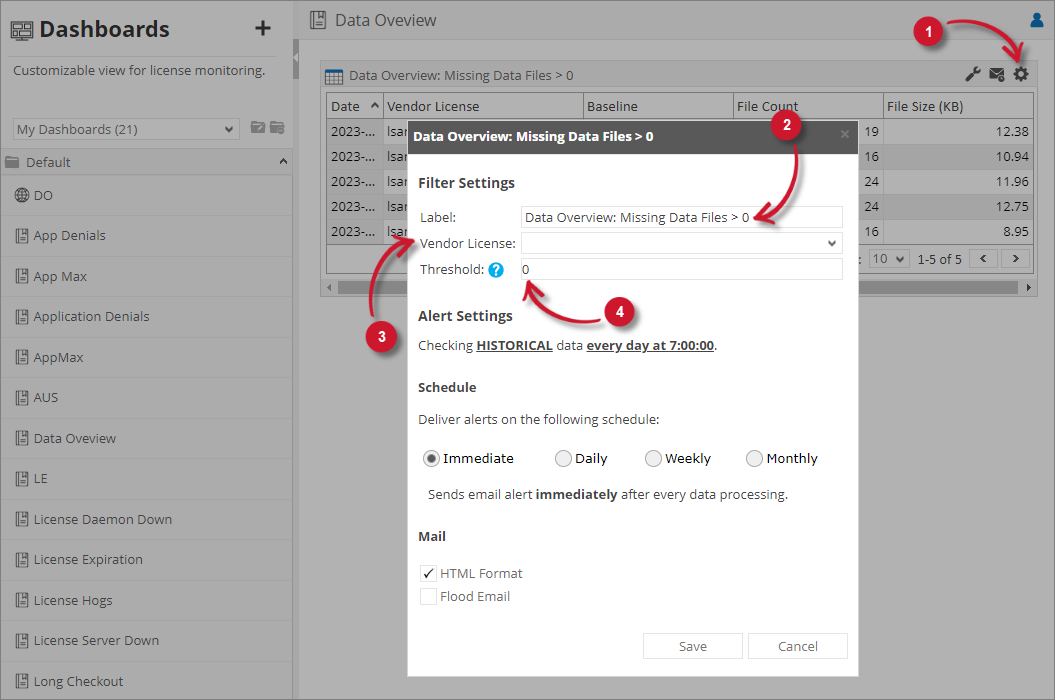Open AppMax dashboard
This screenshot has width=1055, height=700.
147,357
